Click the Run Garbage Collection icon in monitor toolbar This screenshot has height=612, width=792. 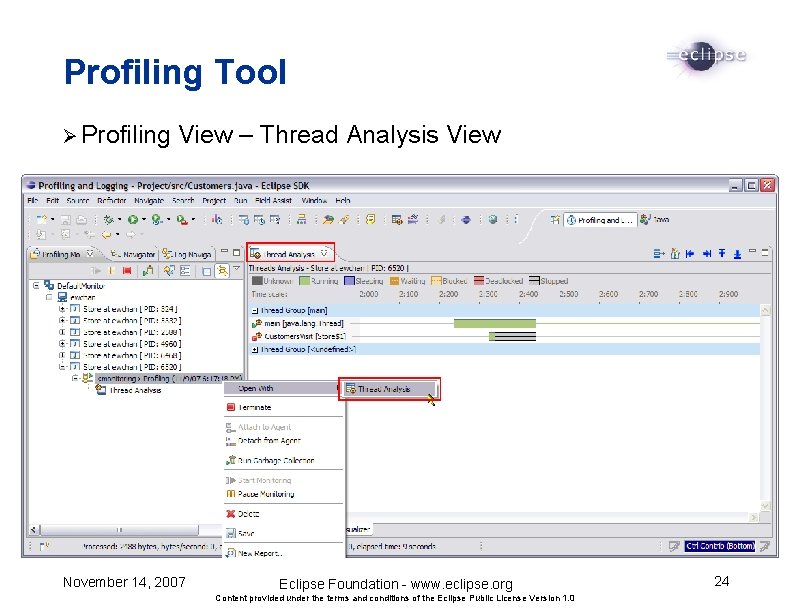point(148,271)
